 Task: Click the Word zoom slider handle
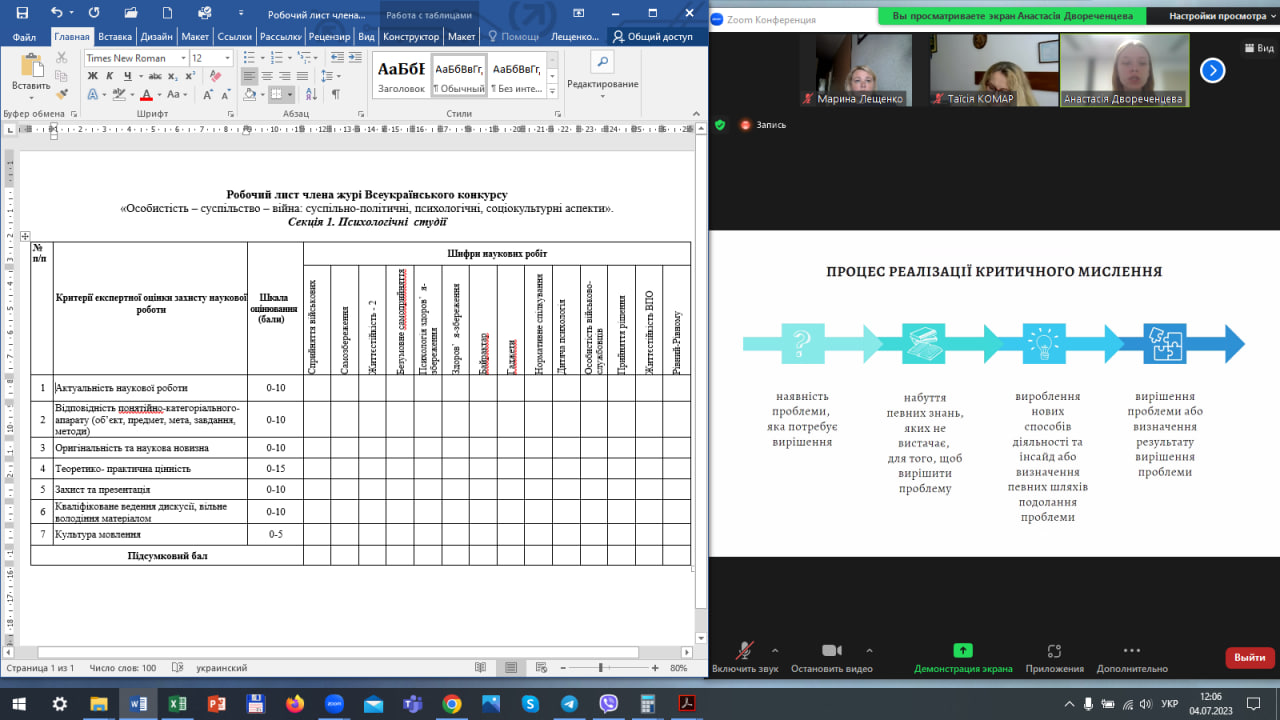pyautogui.click(x=600, y=667)
